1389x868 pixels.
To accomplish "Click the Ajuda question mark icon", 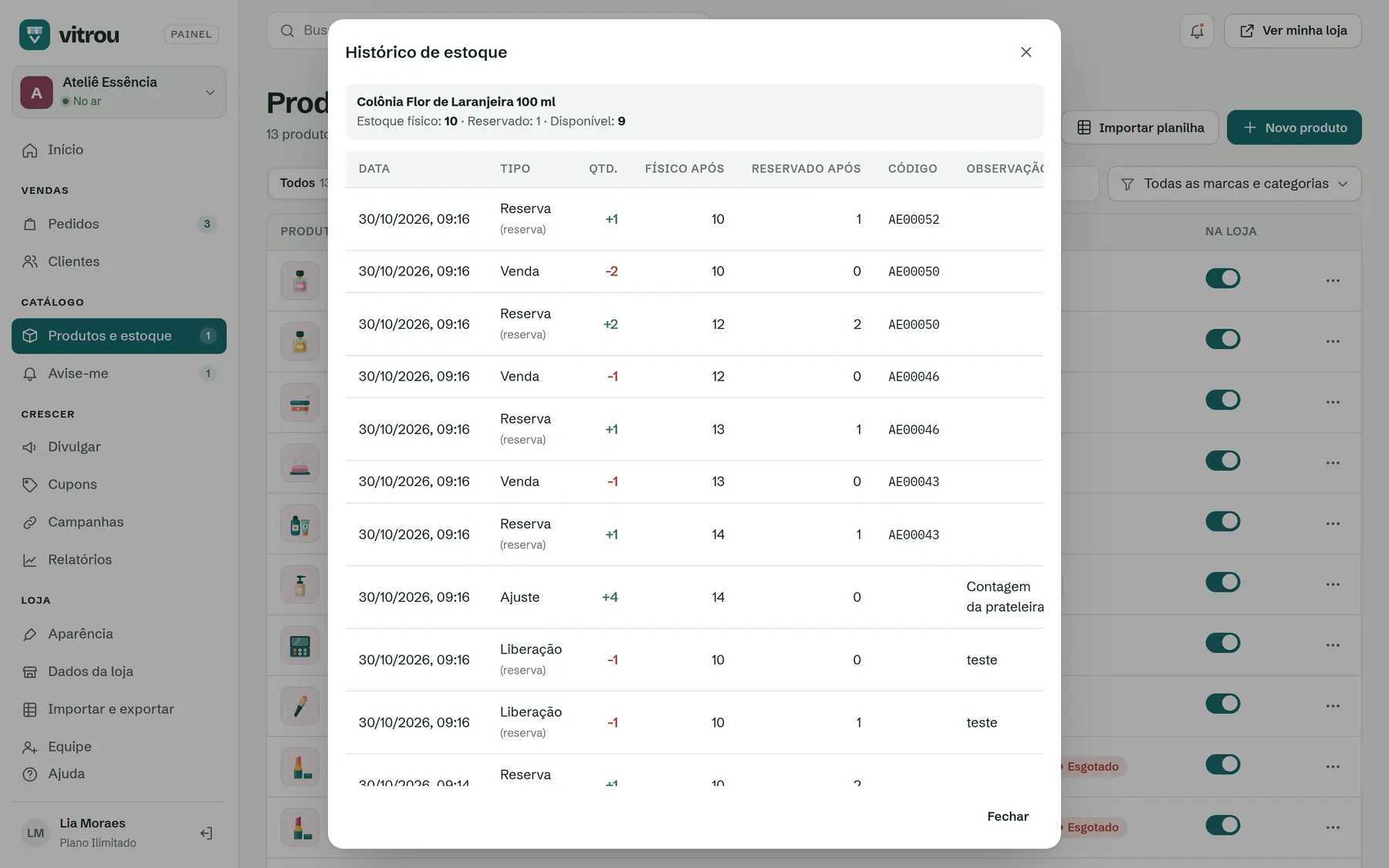I will (30, 774).
